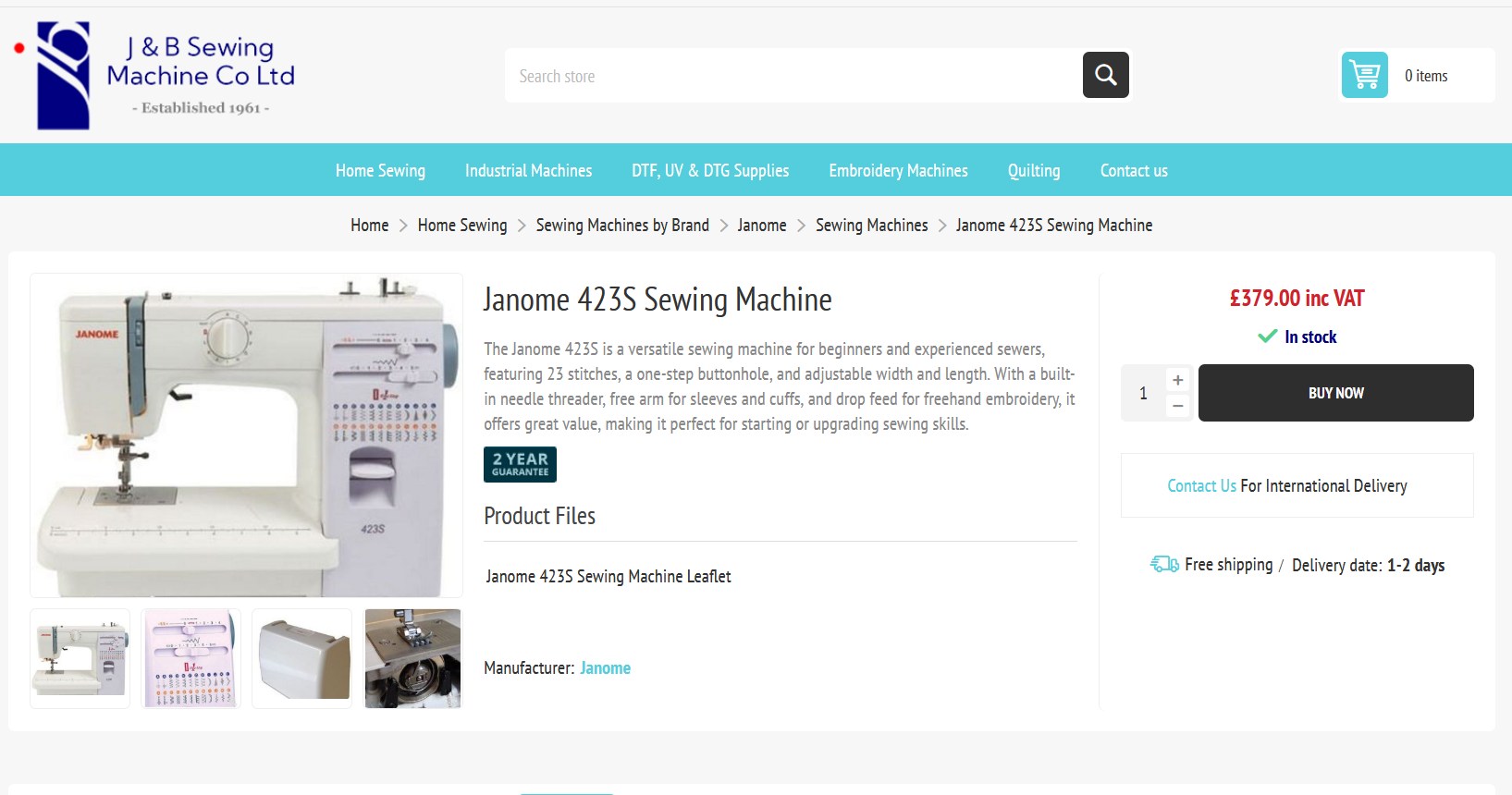The image size is (1512, 795).
Task: Click the Janome manufacturer link
Action: coord(605,667)
